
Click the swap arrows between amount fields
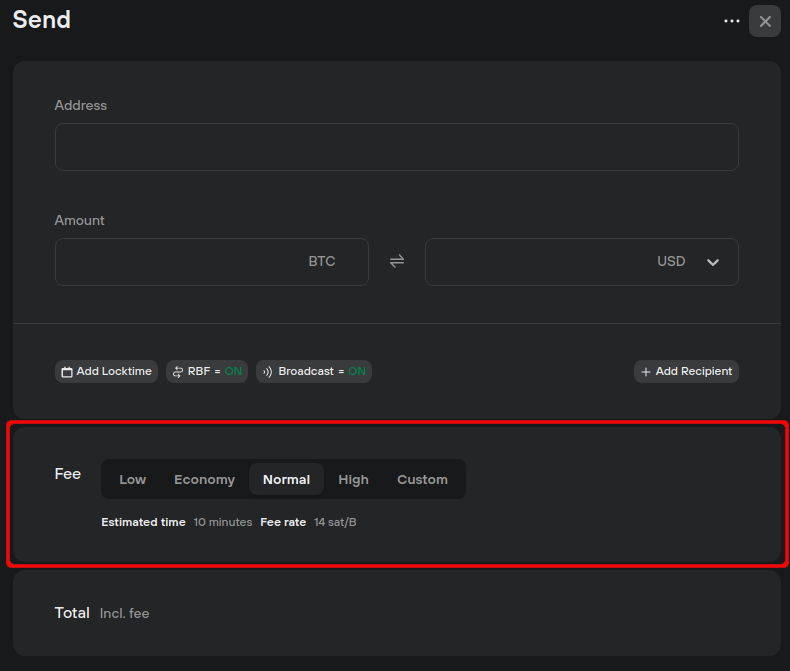click(x=397, y=261)
